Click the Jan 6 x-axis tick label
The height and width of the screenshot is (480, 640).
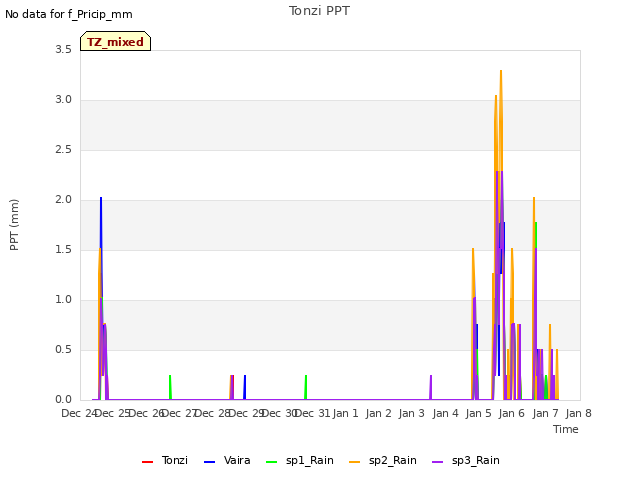coord(511,413)
